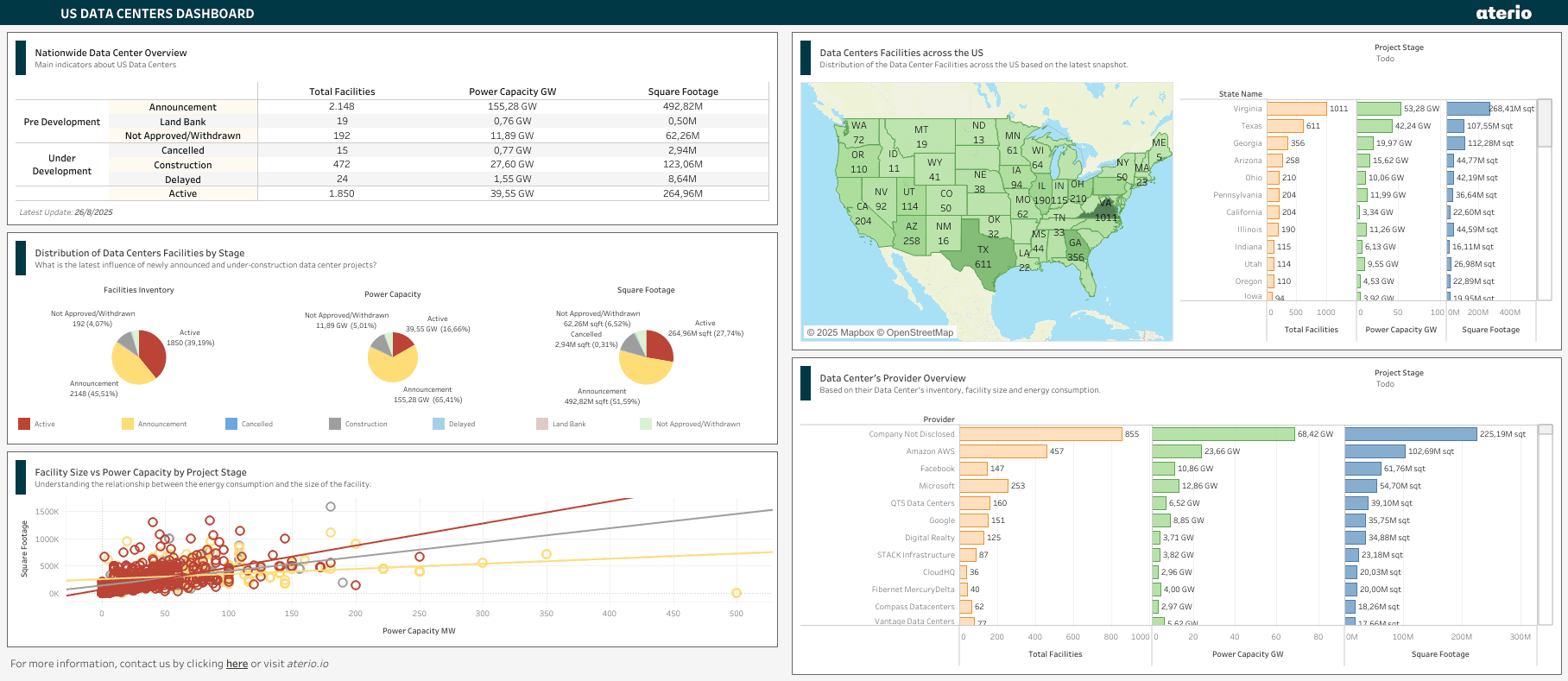Click the yellow outlier point at 500 MW
1568x681 pixels.
(737, 593)
